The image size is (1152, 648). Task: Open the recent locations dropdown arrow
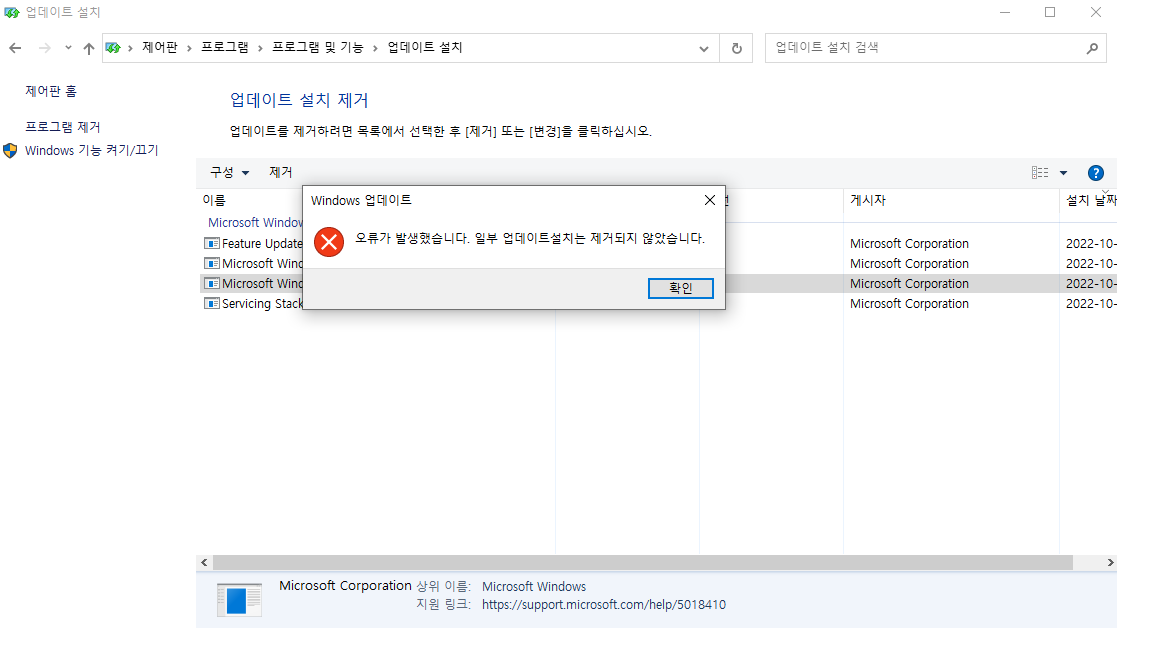click(68, 48)
